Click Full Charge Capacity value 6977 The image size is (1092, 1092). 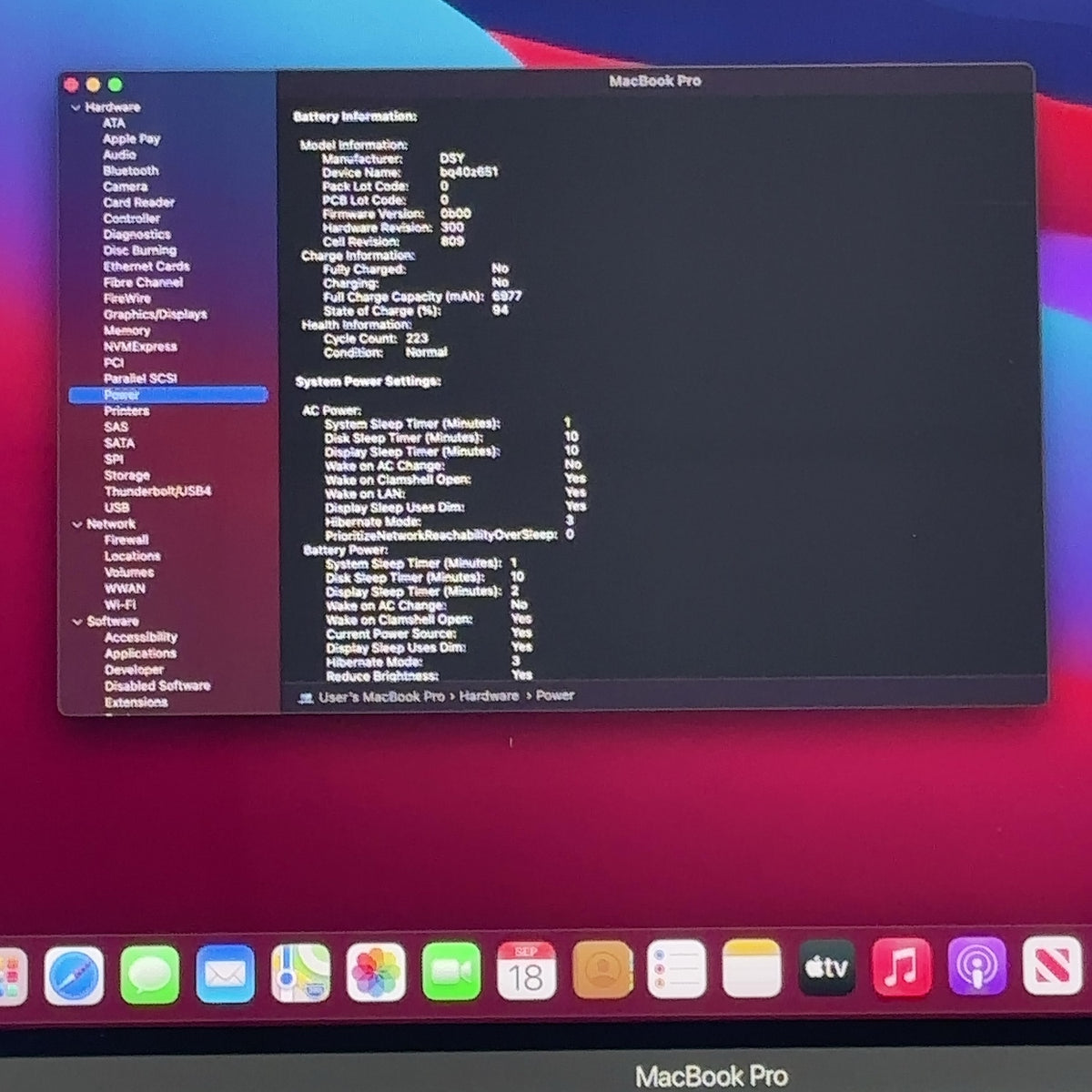[x=507, y=297]
